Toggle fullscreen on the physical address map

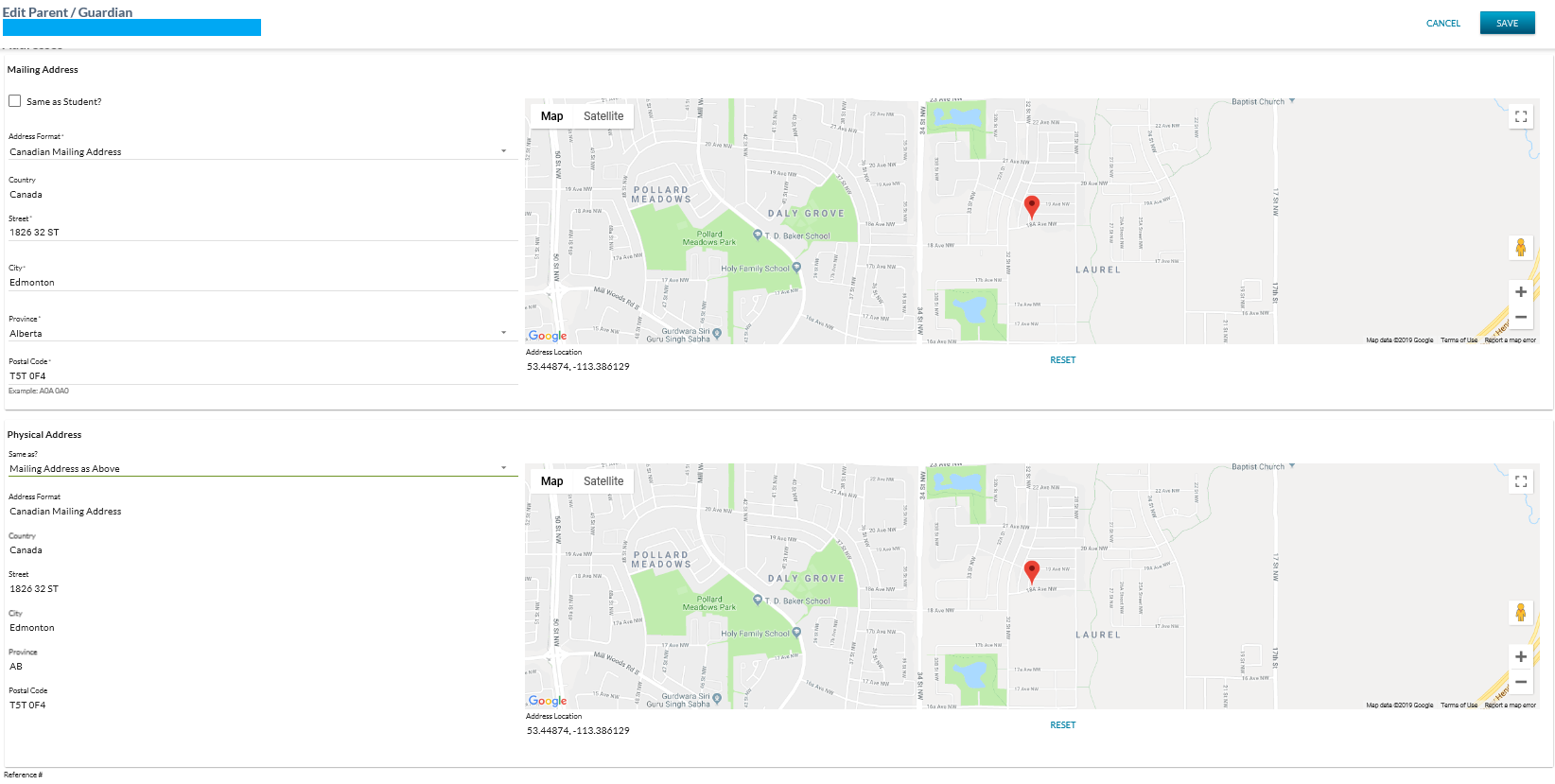(1520, 481)
